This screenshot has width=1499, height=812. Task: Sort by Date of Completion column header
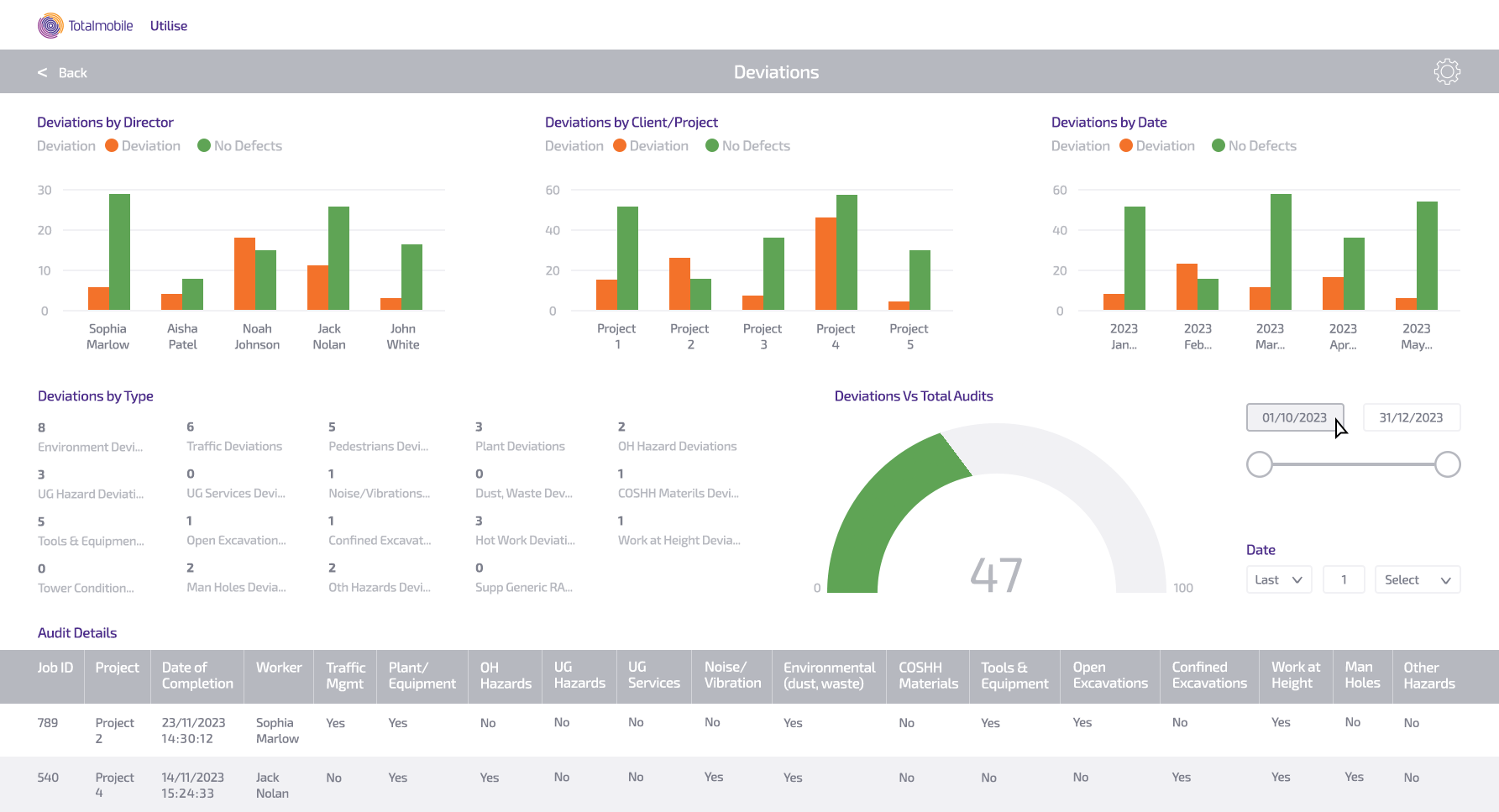(197, 676)
